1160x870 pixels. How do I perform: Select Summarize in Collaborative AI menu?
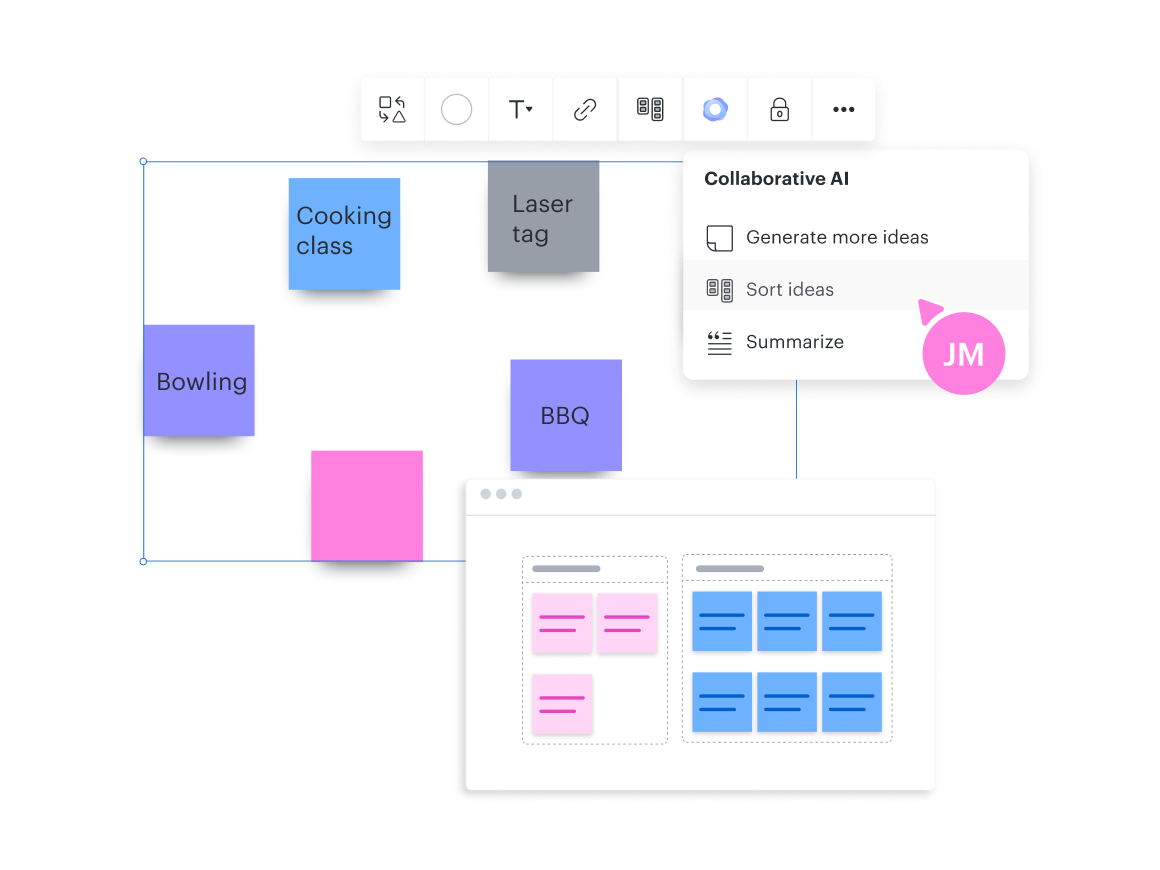coord(795,342)
